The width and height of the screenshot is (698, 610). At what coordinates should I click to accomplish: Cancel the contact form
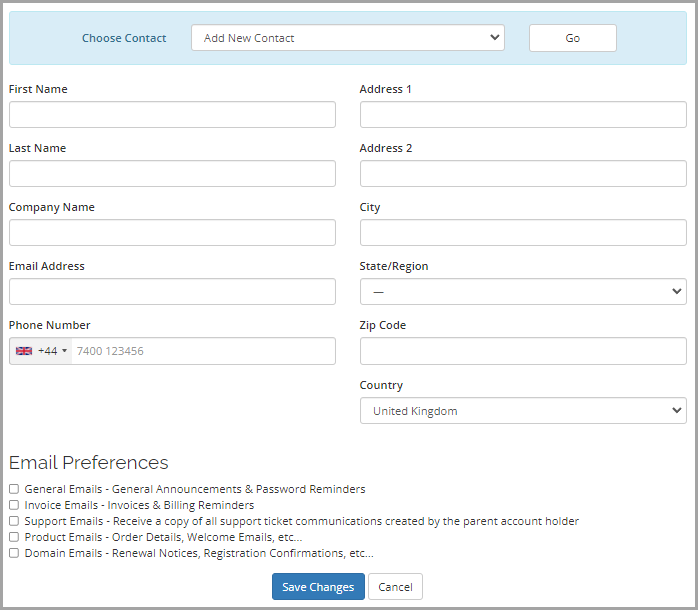pos(395,587)
